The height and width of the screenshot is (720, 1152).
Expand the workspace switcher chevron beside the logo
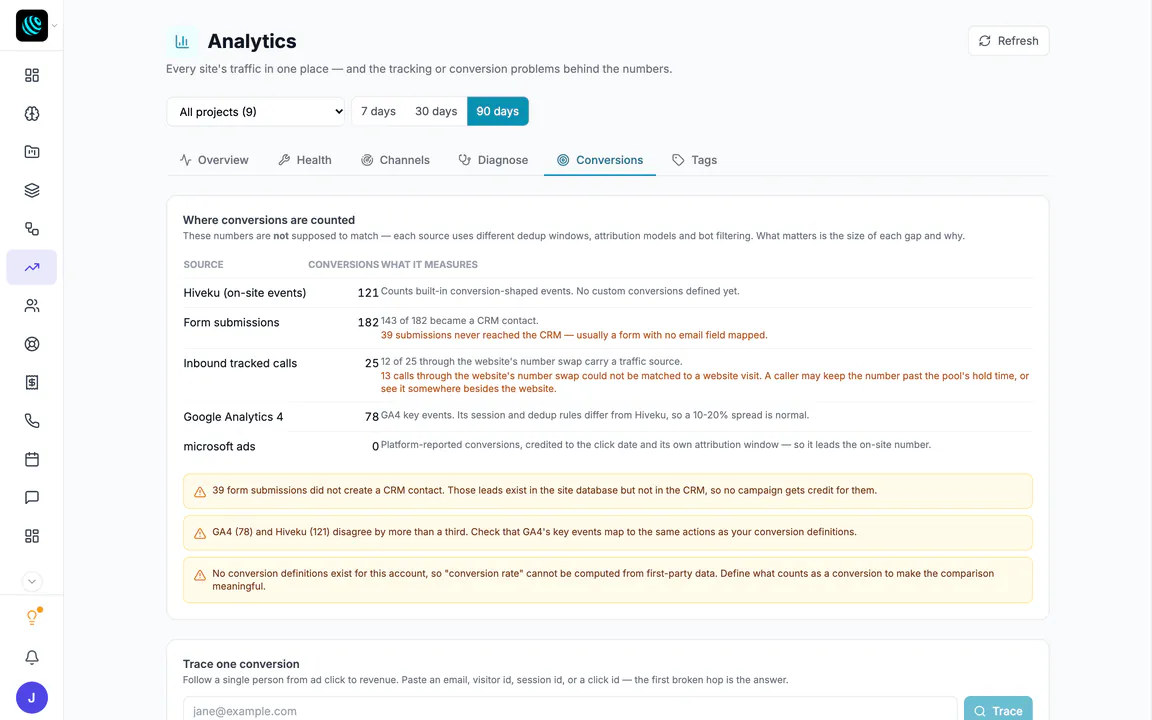[54, 26]
